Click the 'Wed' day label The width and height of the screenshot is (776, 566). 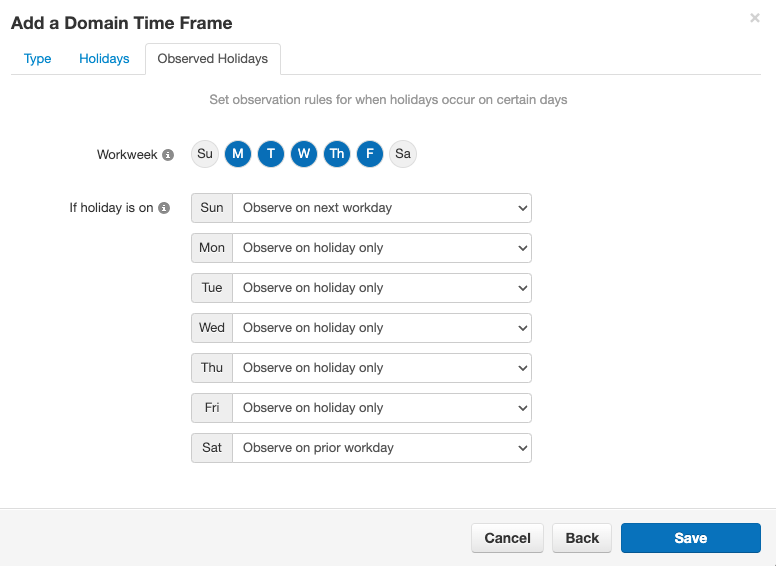pyautogui.click(x=212, y=328)
